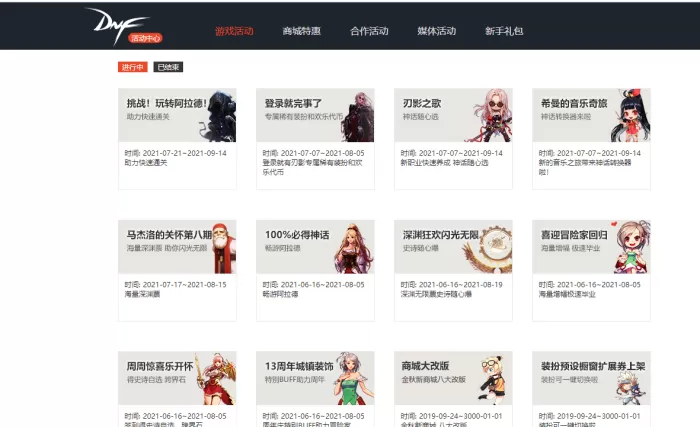Open the 希曼的音乐奇旅 event banner
Image resolution: width=700 pixels, height=427 pixels.
click(x=592, y=115)
